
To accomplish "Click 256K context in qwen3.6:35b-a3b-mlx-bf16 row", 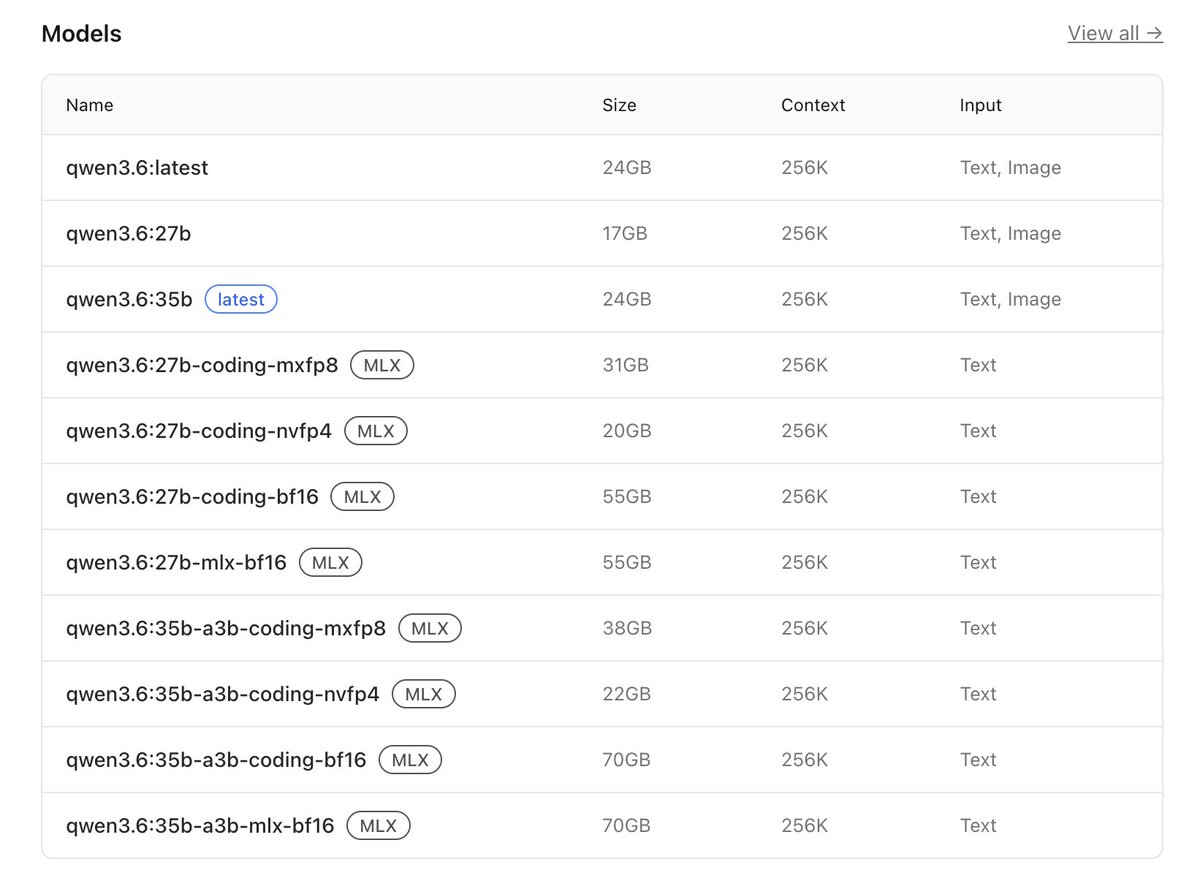I will (x=805, y=826).
